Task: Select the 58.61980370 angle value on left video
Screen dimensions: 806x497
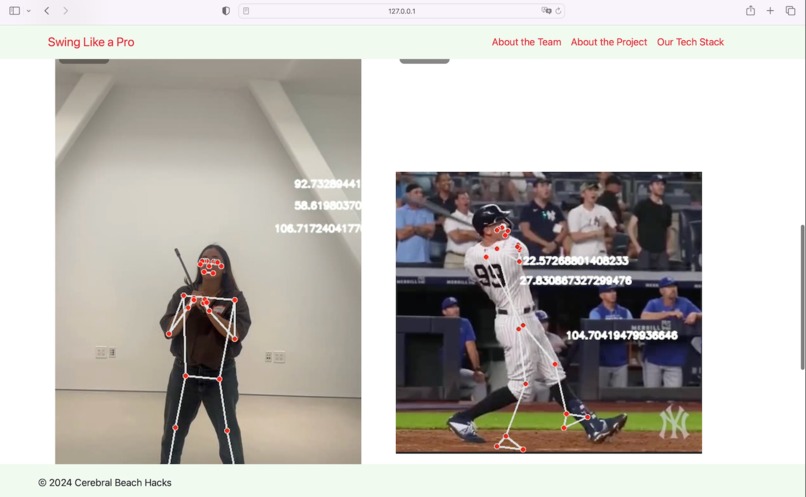Action: click(x=327, y=206)
